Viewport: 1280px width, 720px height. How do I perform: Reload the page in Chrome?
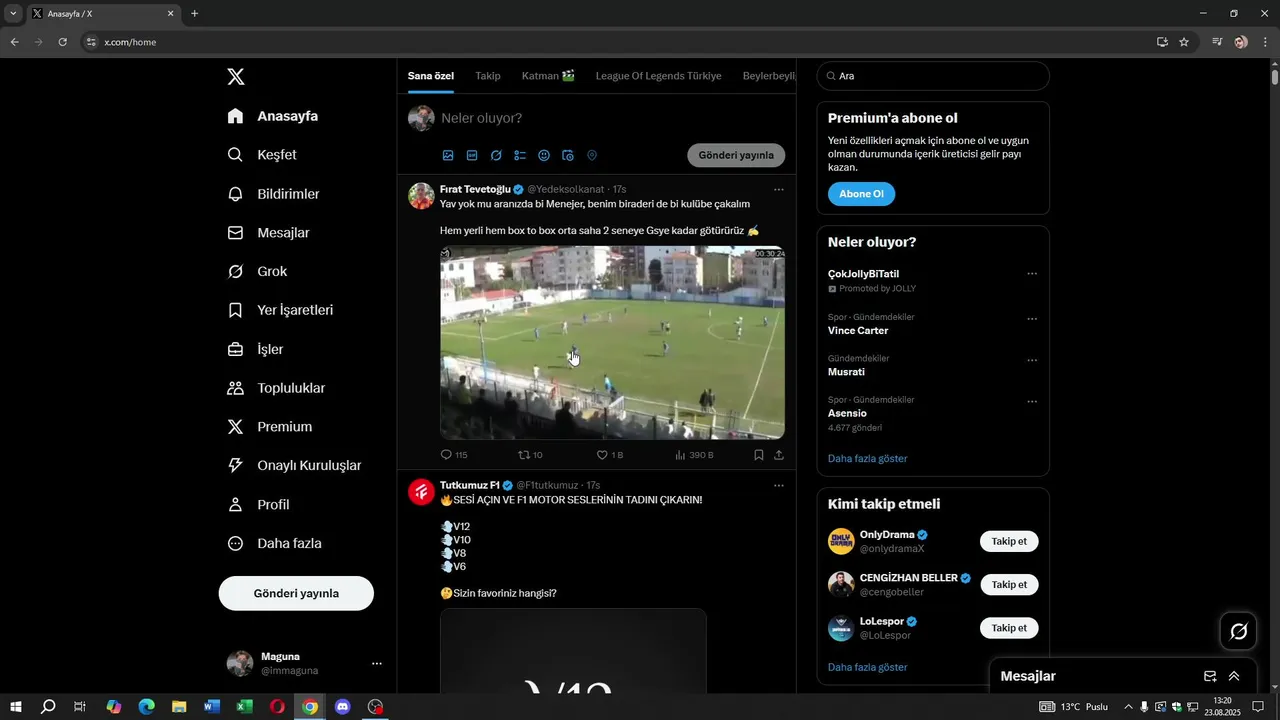coord(62,42)
